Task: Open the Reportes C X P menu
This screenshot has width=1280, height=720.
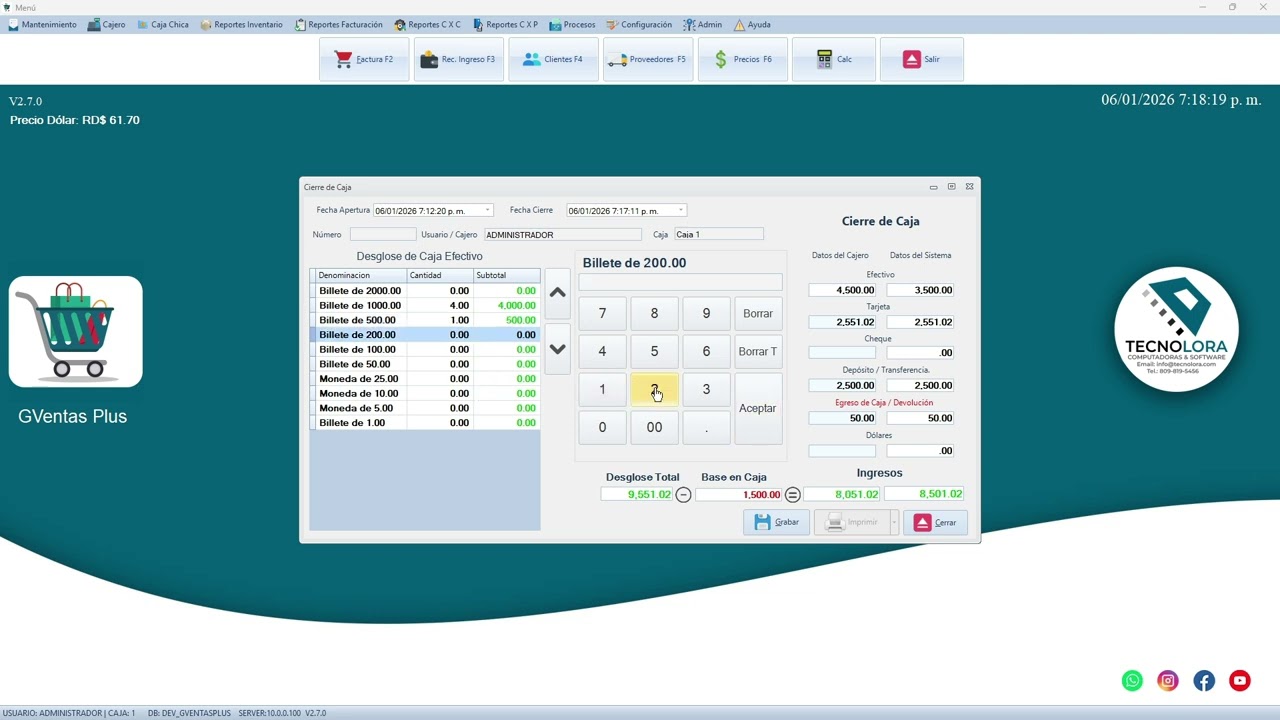Action: click(x=505, y=24)
